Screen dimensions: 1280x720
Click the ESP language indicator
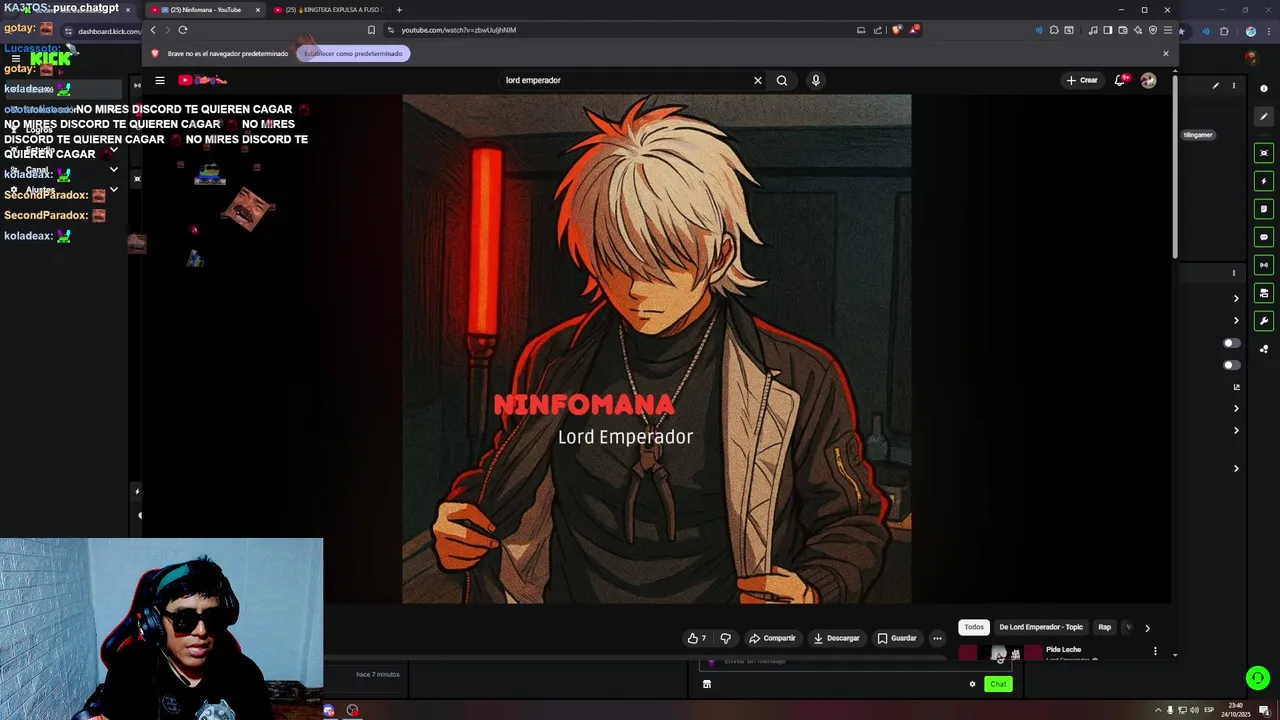pos(1209,710)
